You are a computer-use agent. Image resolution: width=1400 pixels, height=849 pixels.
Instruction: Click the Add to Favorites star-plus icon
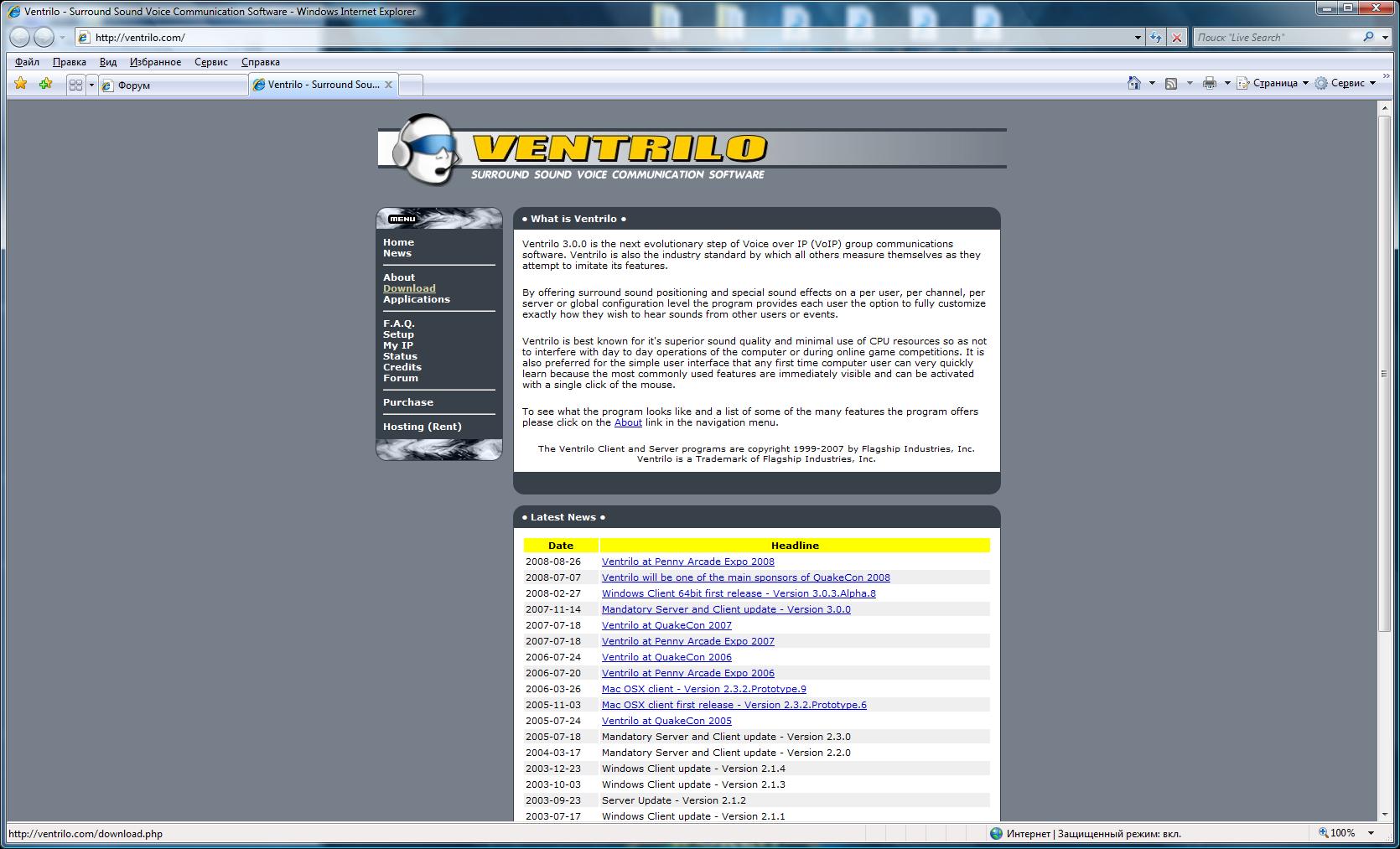(45, 84)
